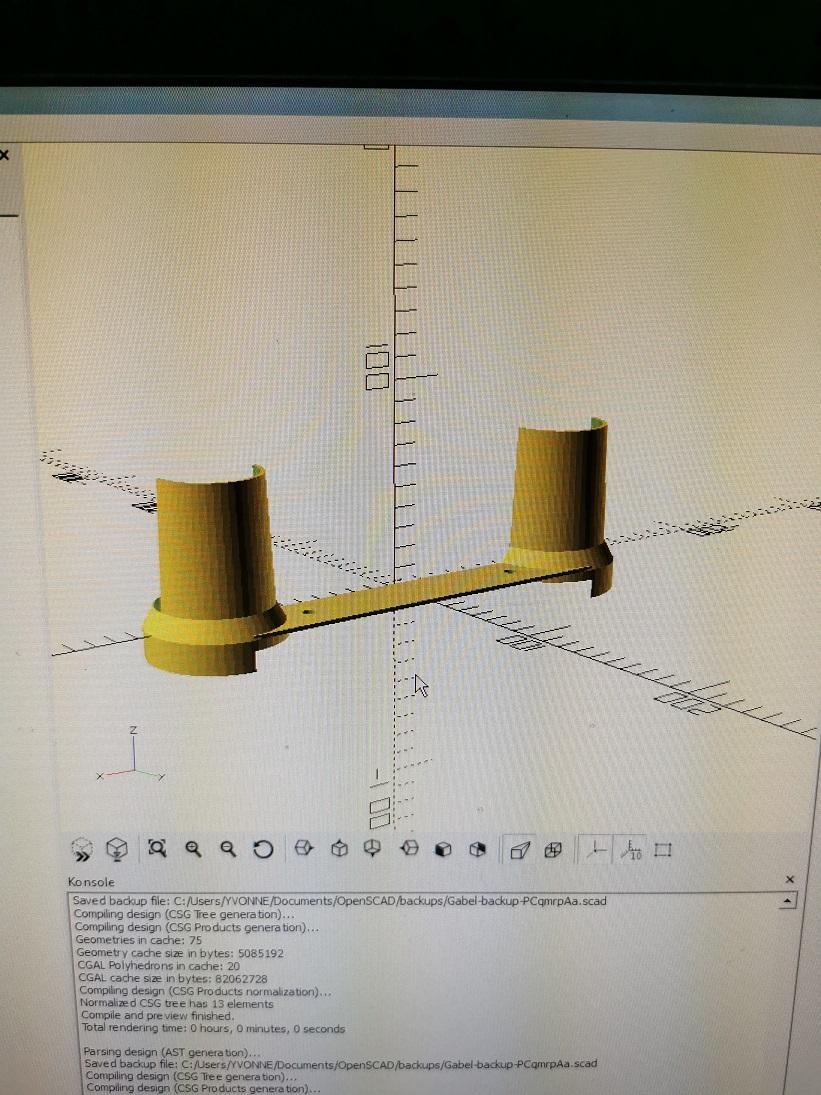Switch to the Front view cube icon
The image size is (821, 1095).
pos(443,850)
